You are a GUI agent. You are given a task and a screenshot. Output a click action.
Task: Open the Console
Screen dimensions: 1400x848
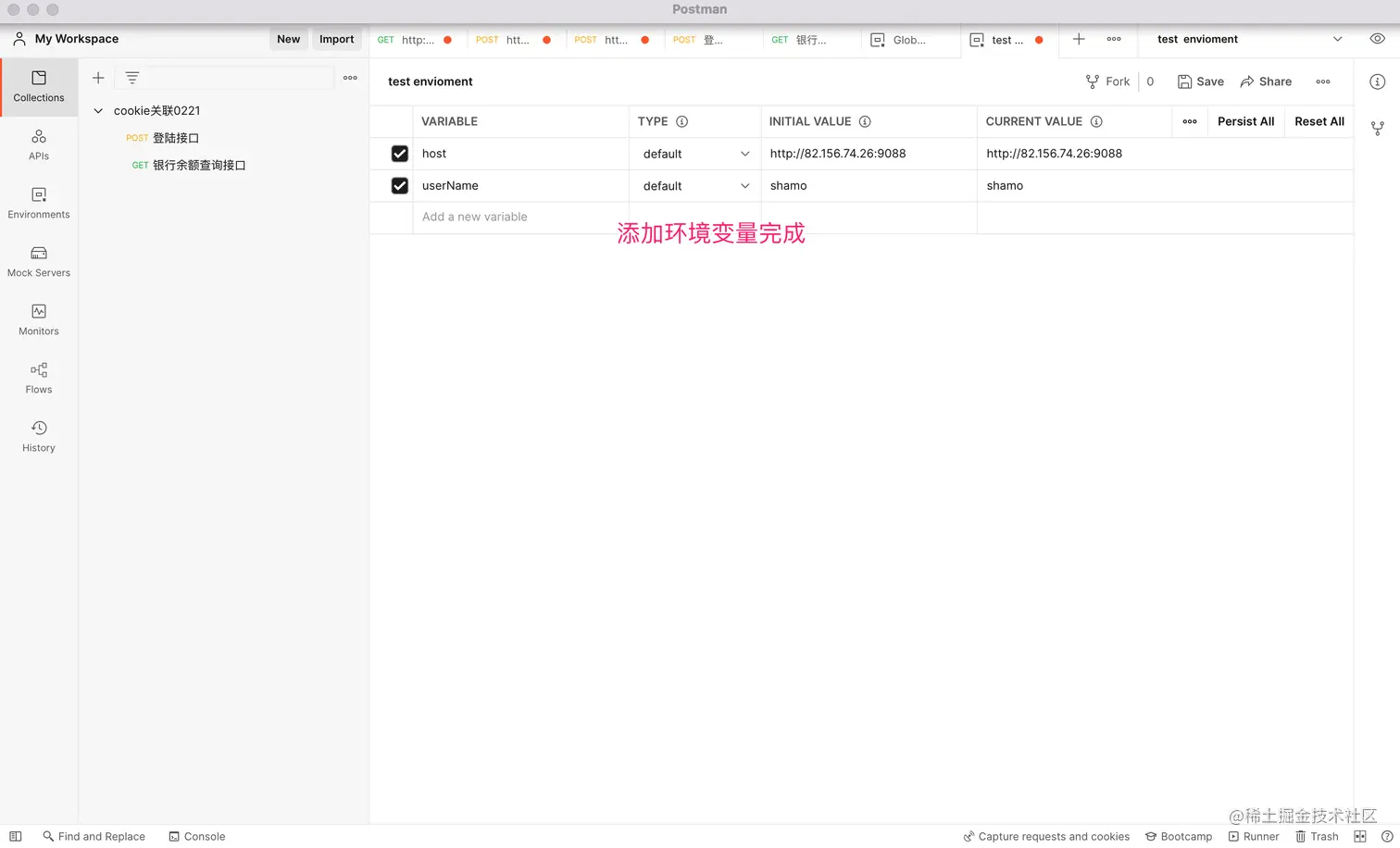(x=196, y=836)
